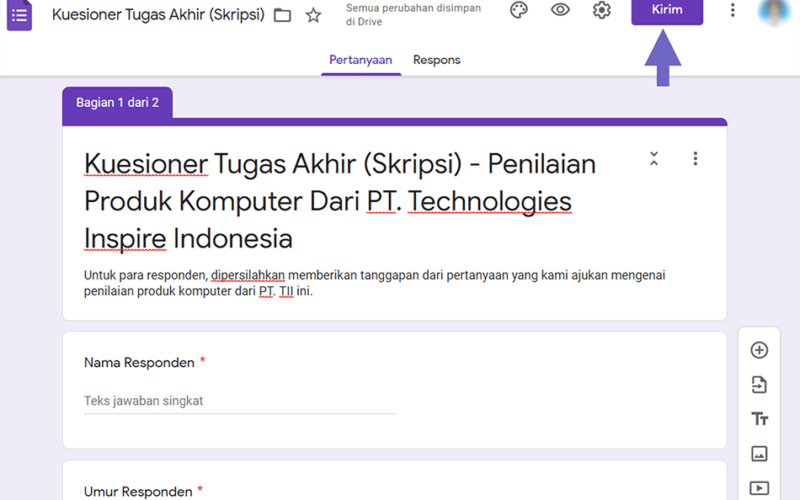Viewport: 800px width, 500px height.
Task: Click Semua perubahan disimpan di Drive status
Action: point(413,15)
